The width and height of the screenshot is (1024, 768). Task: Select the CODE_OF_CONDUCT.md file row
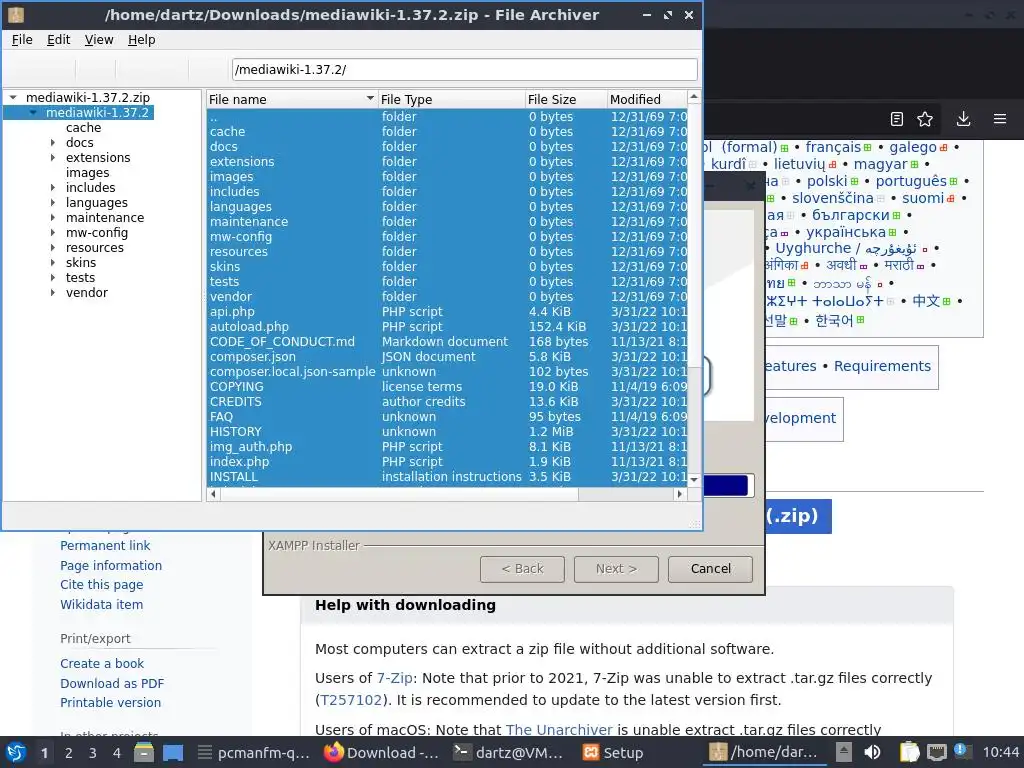click(447, 342)
